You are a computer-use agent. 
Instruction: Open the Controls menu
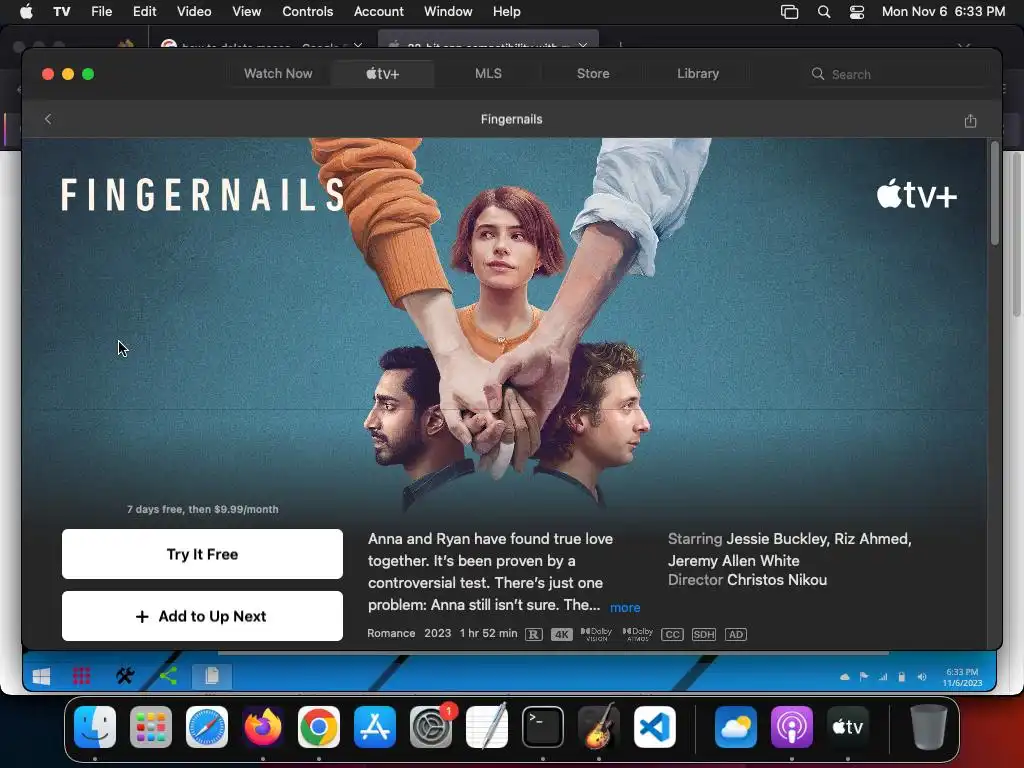308,12
